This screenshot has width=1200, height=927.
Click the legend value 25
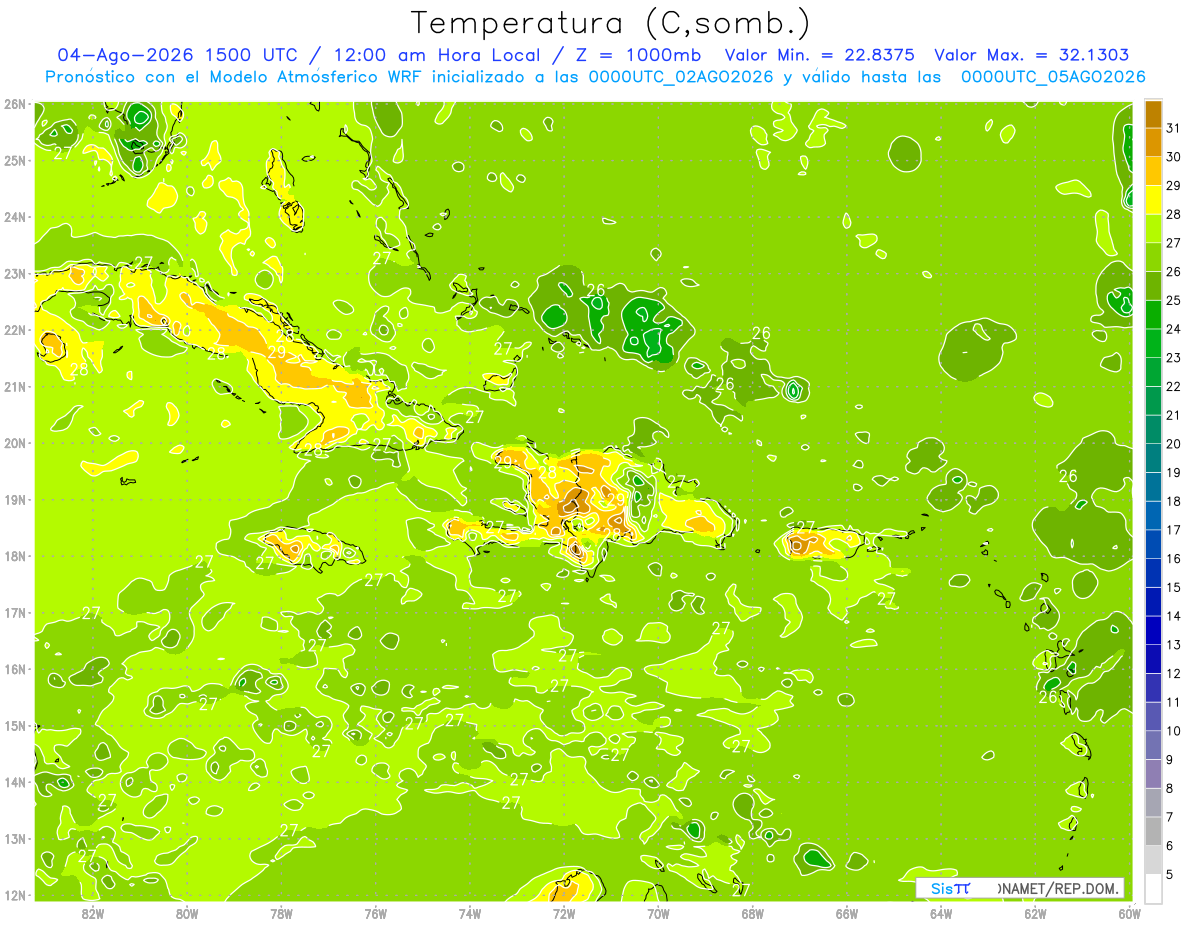pyautogui.click(x=1174, y=300)
